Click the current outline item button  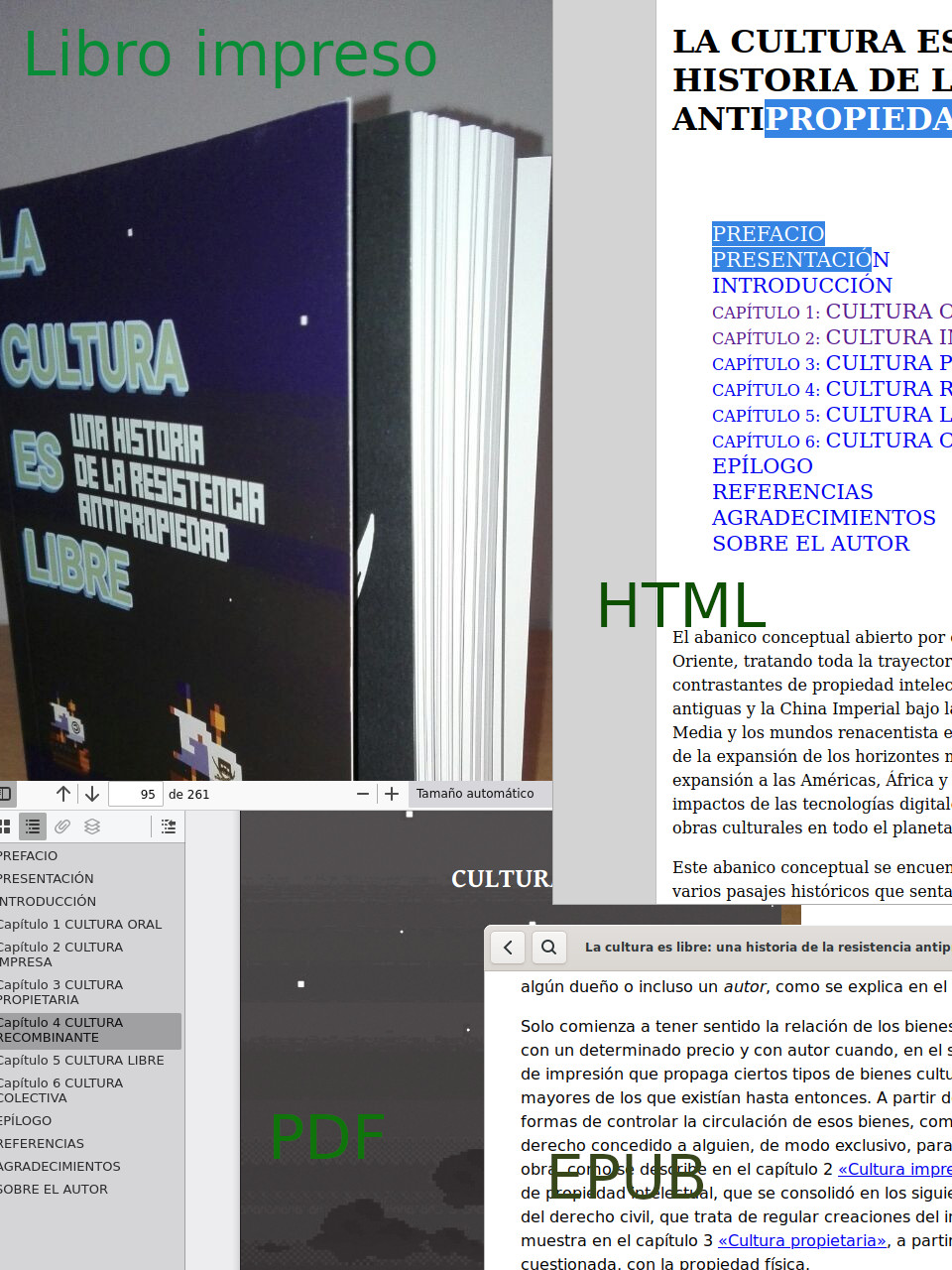(x=169, y=826)
